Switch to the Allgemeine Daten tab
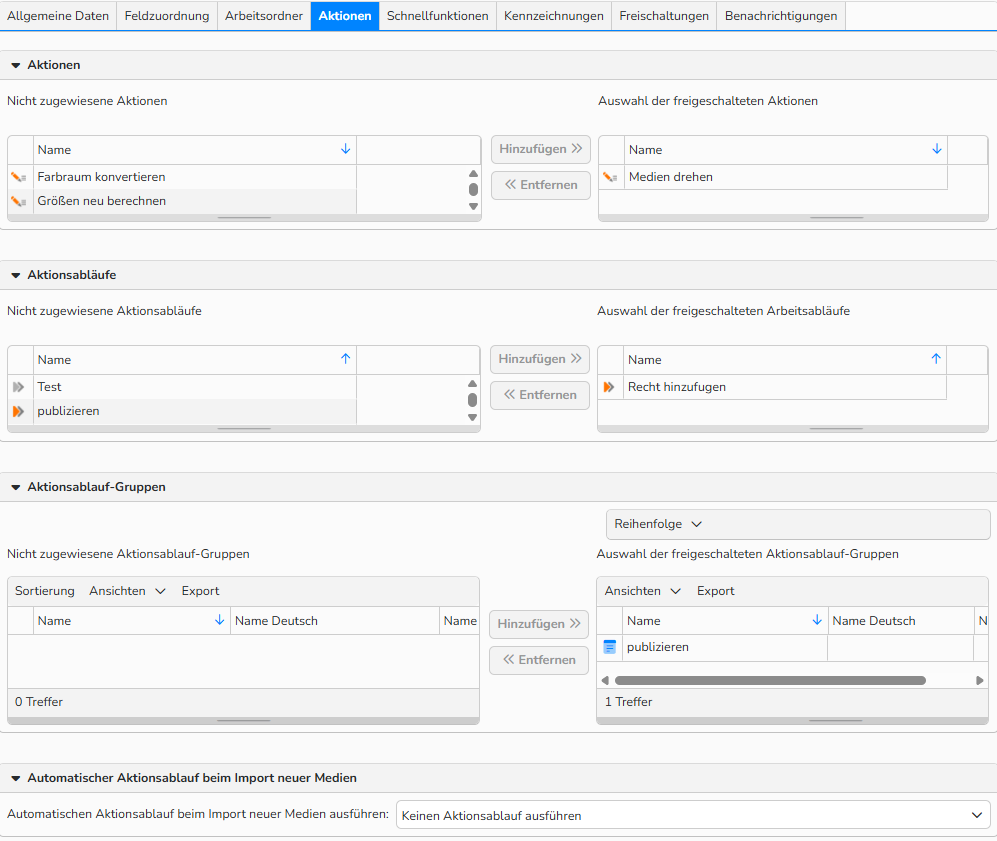The width and height of the screenshot is (997, 841). [x=58, y=16]
